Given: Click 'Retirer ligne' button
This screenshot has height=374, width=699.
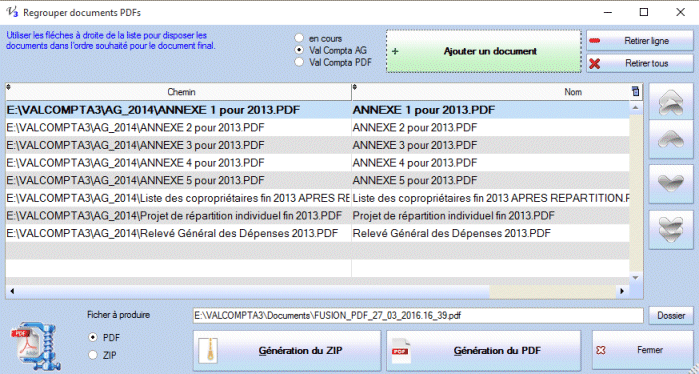Looking at the screenshot, I should click(640, 41).
